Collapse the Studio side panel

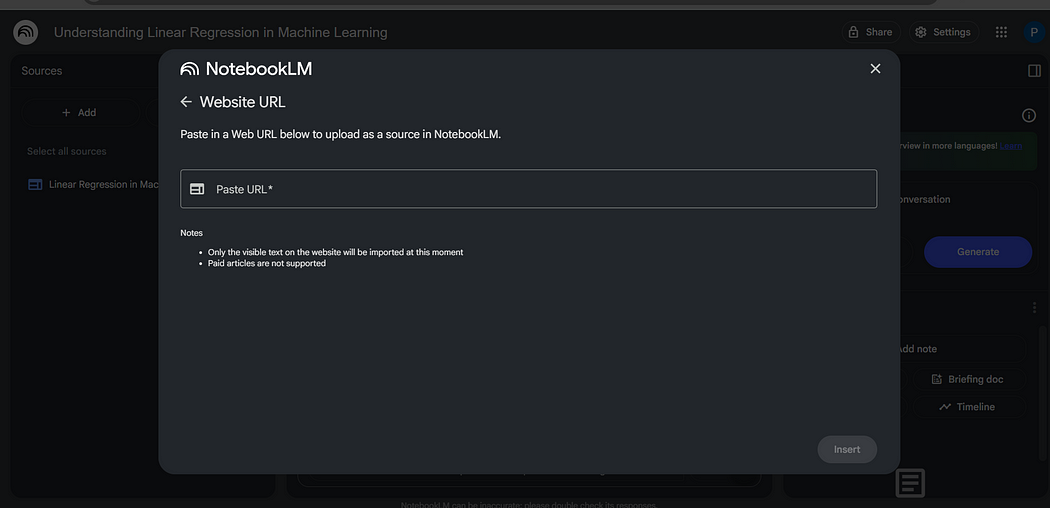pos(1034,71)
